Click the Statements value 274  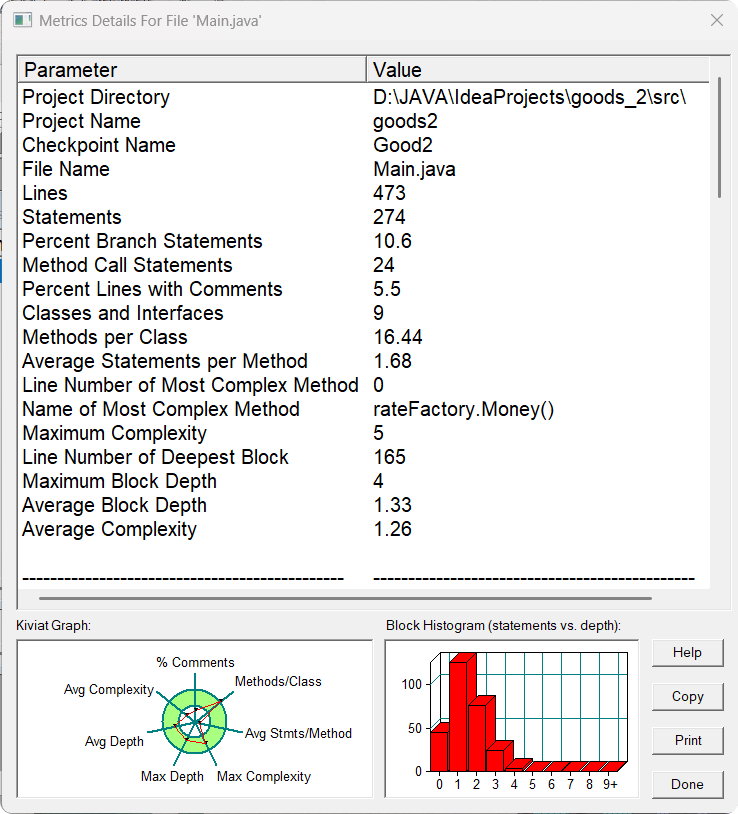(x=389, y=217)
